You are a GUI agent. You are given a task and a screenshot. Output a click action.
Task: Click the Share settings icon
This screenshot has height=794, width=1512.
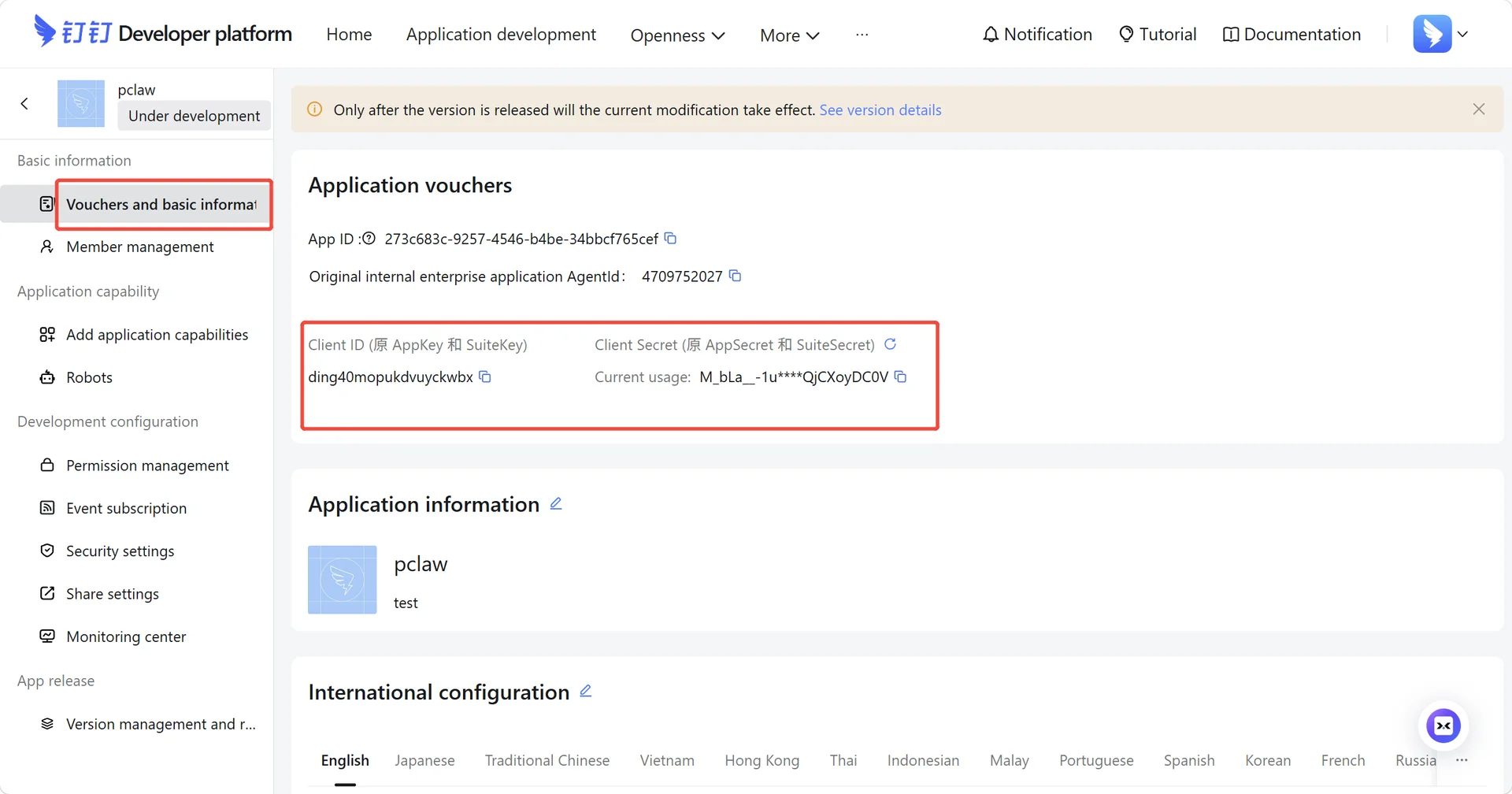pyautogui.click(x=47, y=593)
